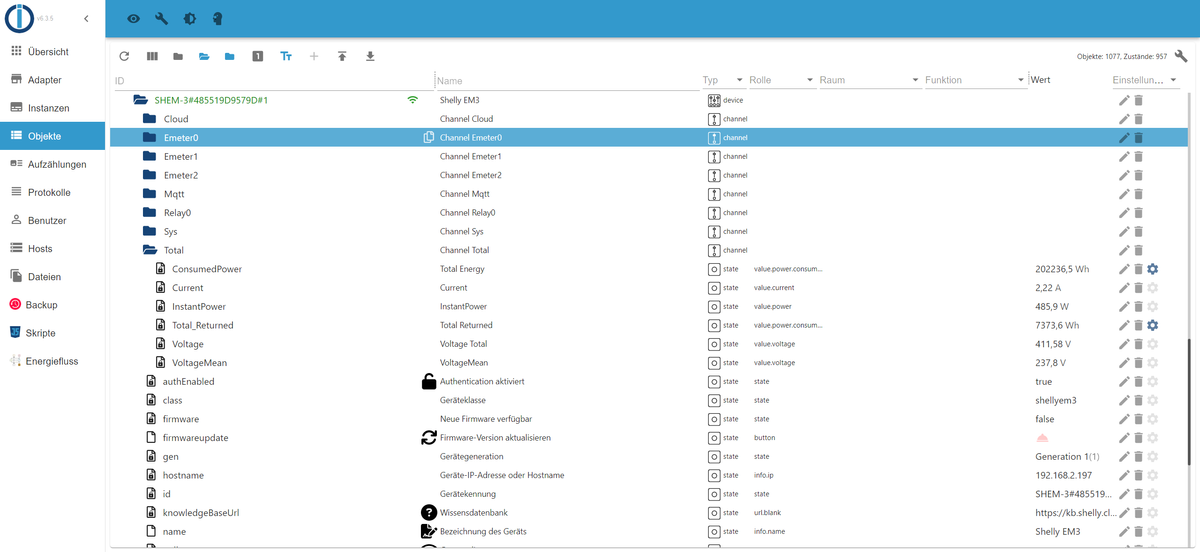
Task: Open objects config wrench near object count
Action: (1181, 56)
